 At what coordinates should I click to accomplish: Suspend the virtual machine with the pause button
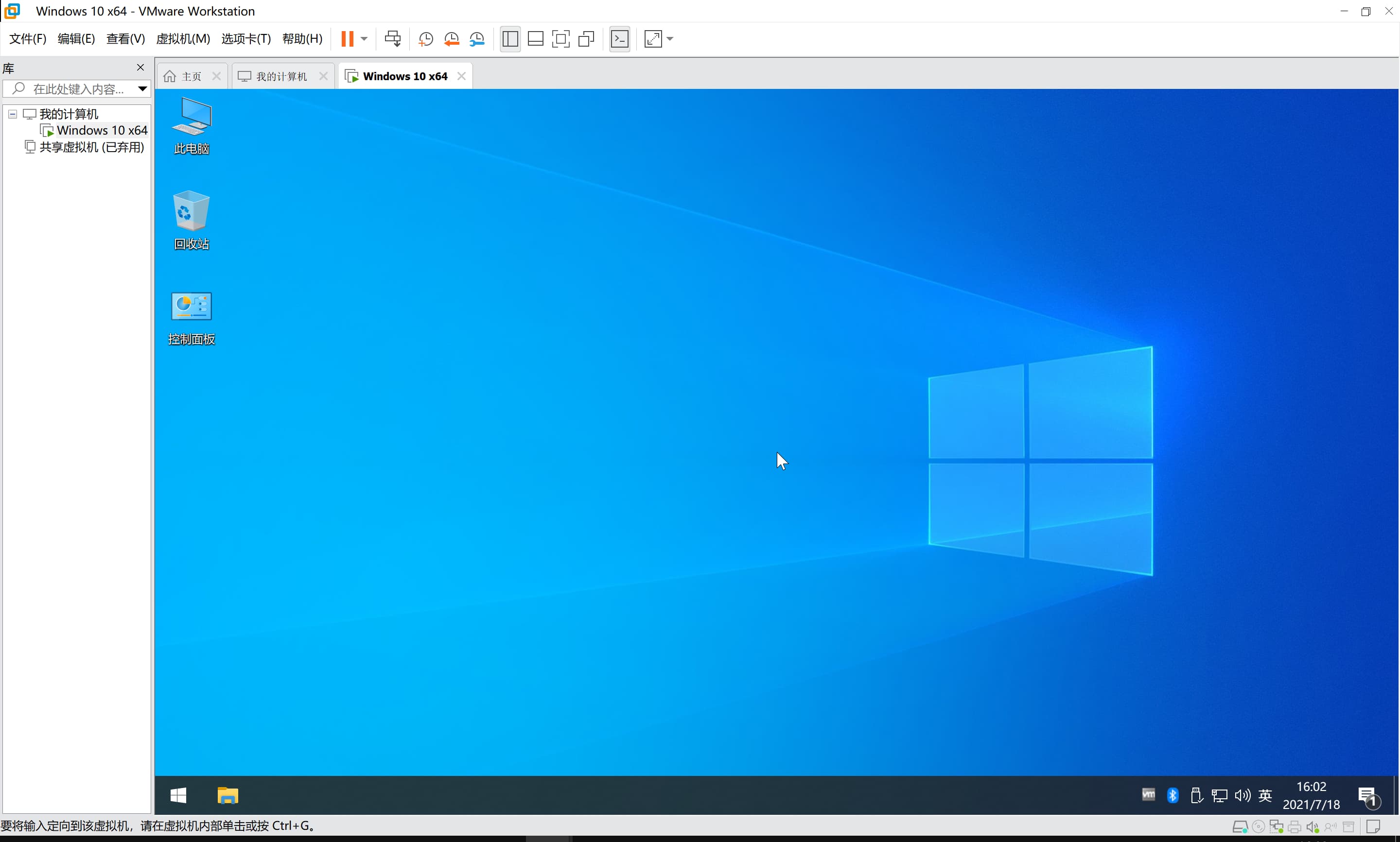pos(348,38)
